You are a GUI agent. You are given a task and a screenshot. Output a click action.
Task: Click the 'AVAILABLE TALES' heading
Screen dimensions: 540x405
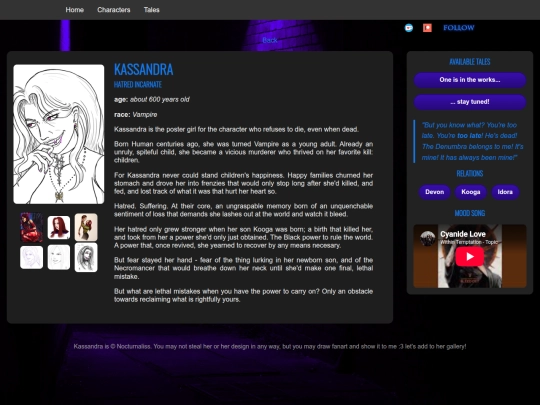coord(470,62)
